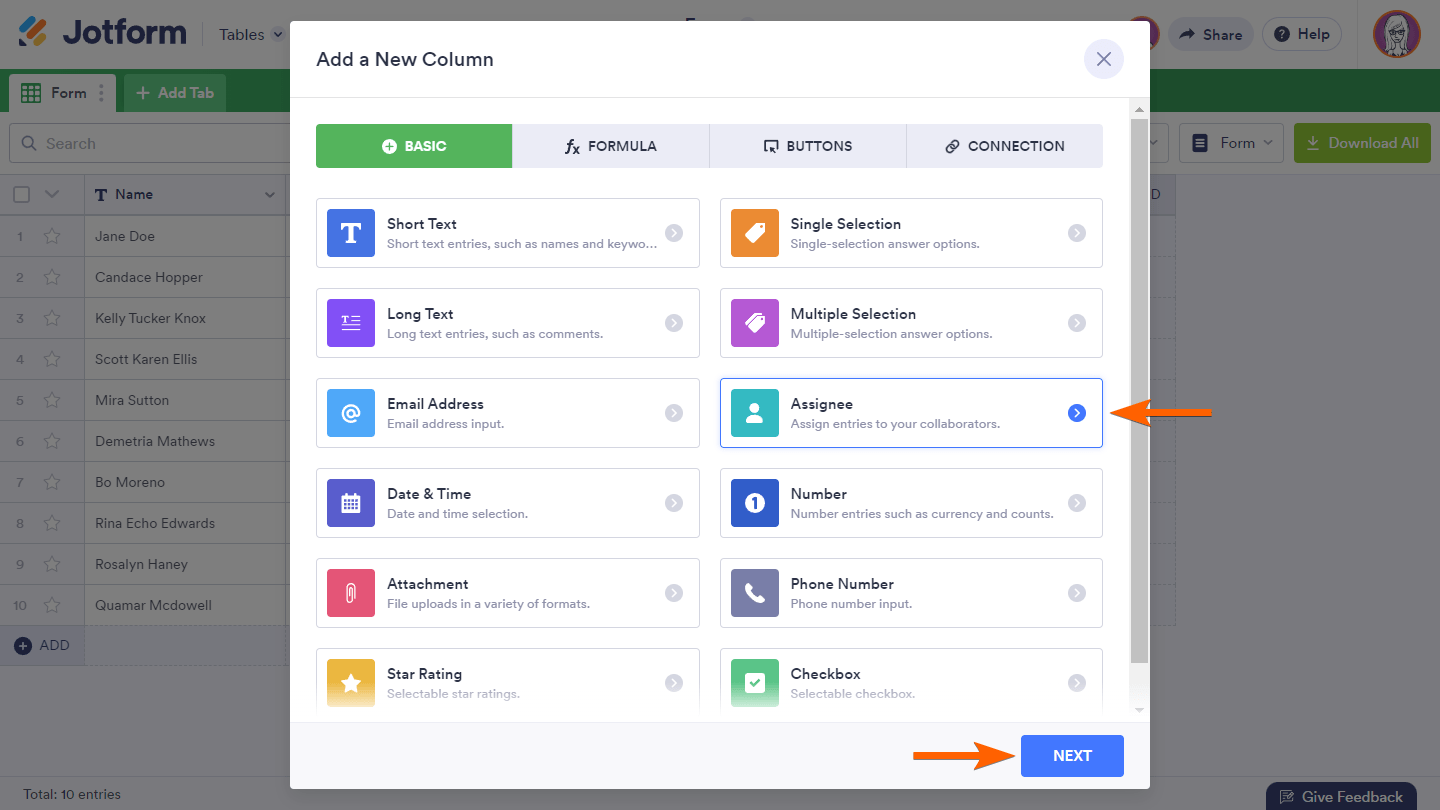Expand the Phone Number option arrow
Screen dimensions: 1440x810
tap(1077, 593)
